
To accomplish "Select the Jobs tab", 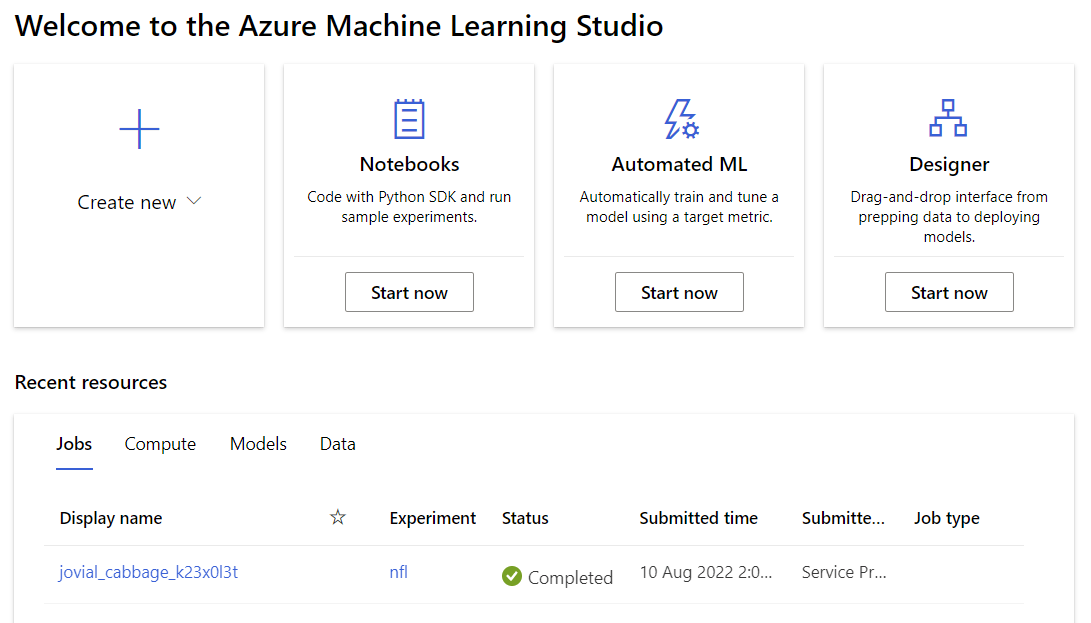I will [x=74, y=444].
